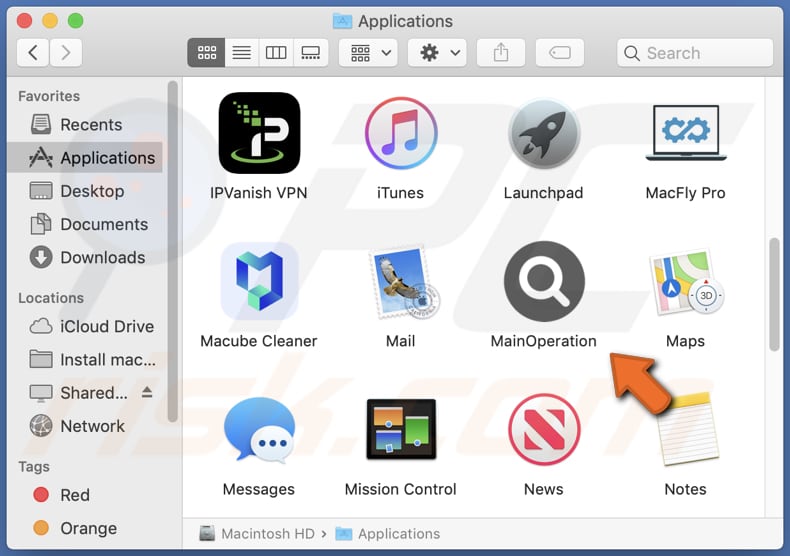
Task: Open the Install mac... volume in sidebar
Action: (85, 360)
